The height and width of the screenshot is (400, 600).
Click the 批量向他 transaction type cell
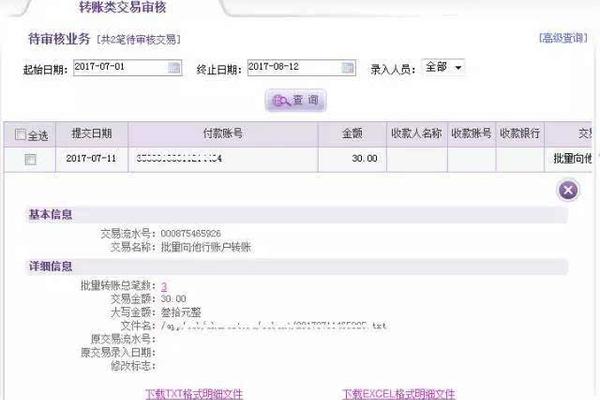coord(569,158)
